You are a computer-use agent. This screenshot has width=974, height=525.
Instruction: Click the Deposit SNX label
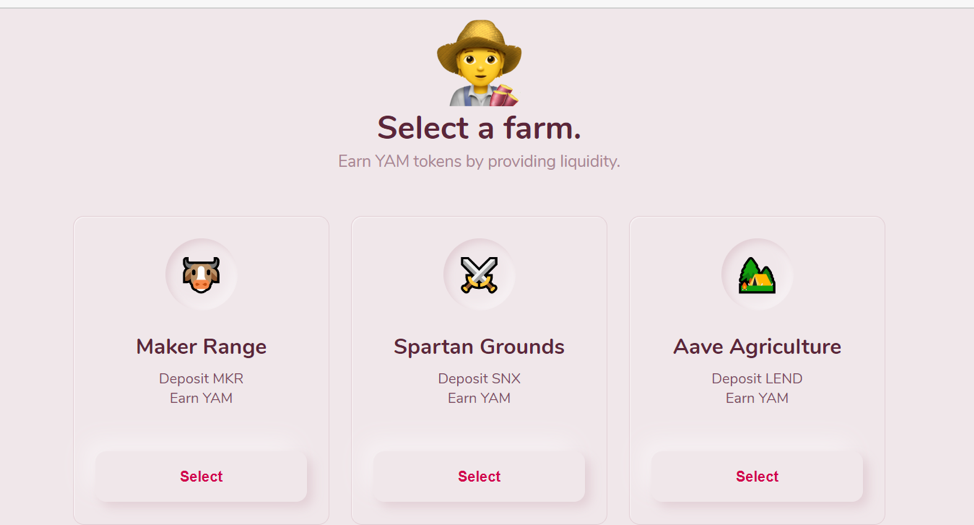click(x=479, y=379)
